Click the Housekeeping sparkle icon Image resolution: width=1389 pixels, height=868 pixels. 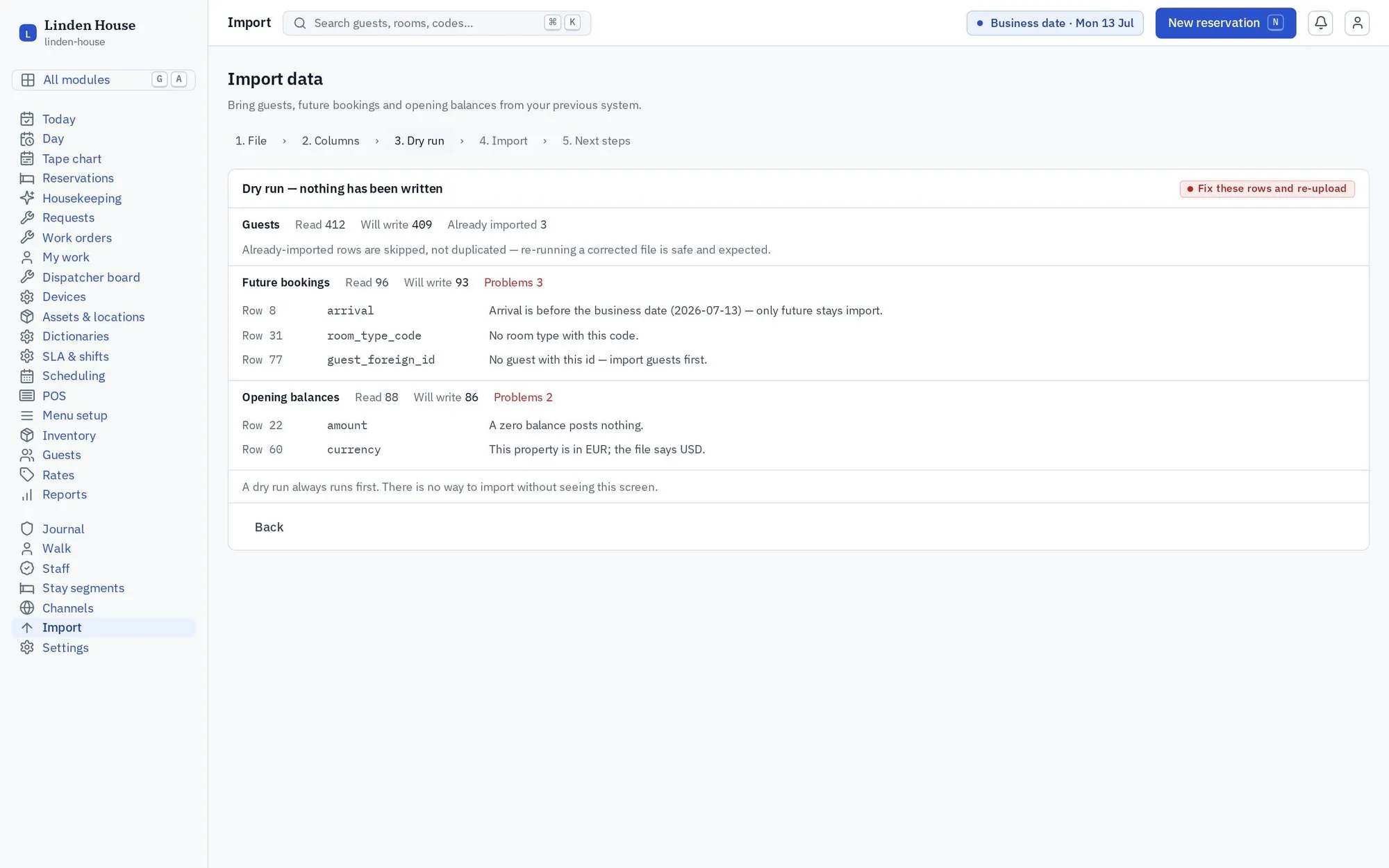pyautogui.click(x=27, y=199)
